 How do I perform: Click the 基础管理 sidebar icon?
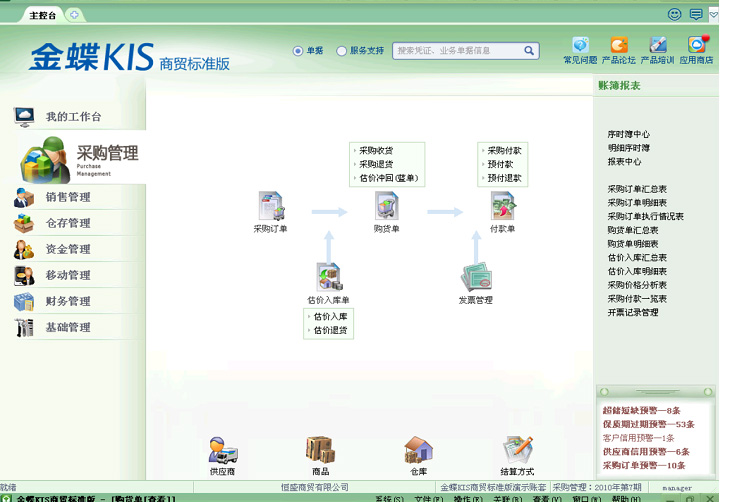coord(24,327)
